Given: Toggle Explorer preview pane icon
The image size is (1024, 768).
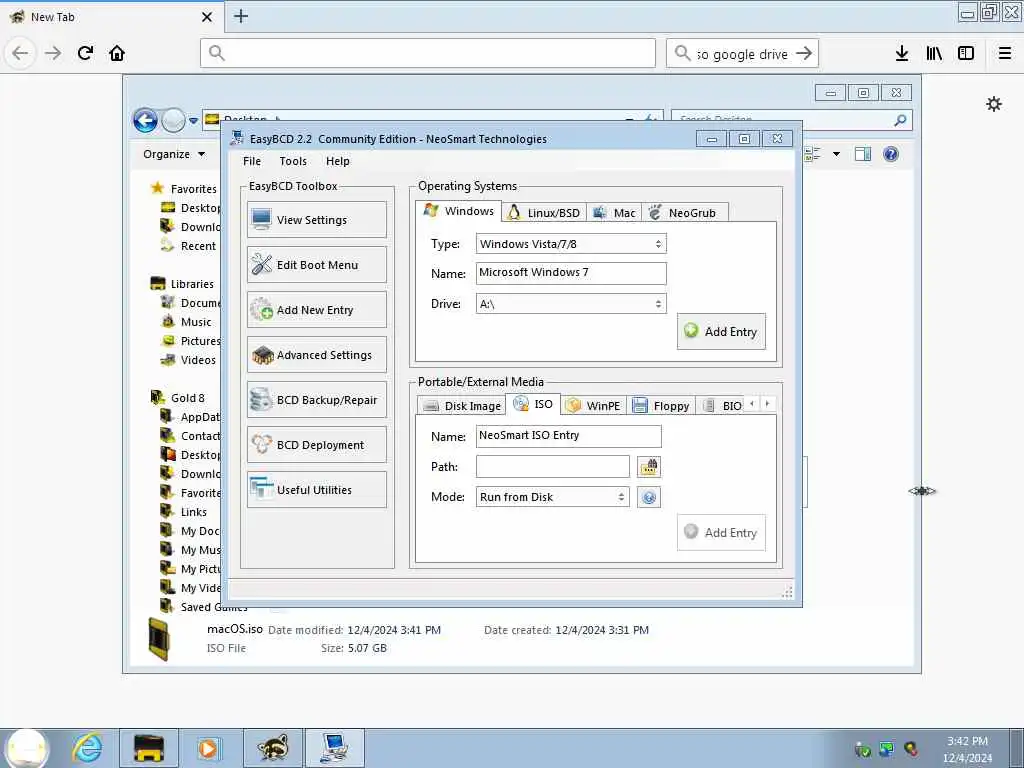Looking at the screenshot, I should click(x=863, y=154).
